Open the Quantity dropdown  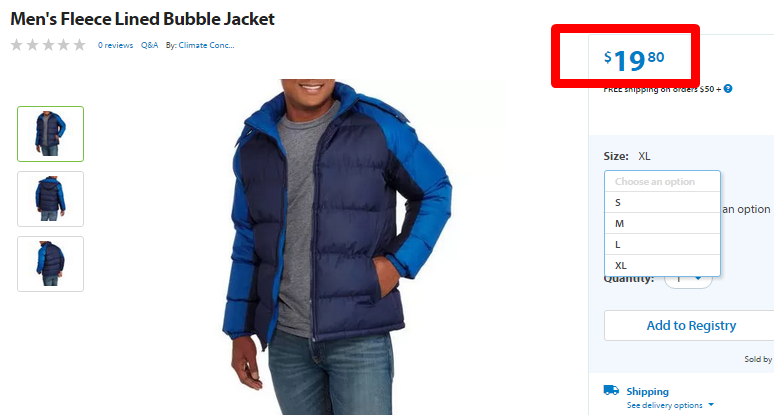[688, 279]
